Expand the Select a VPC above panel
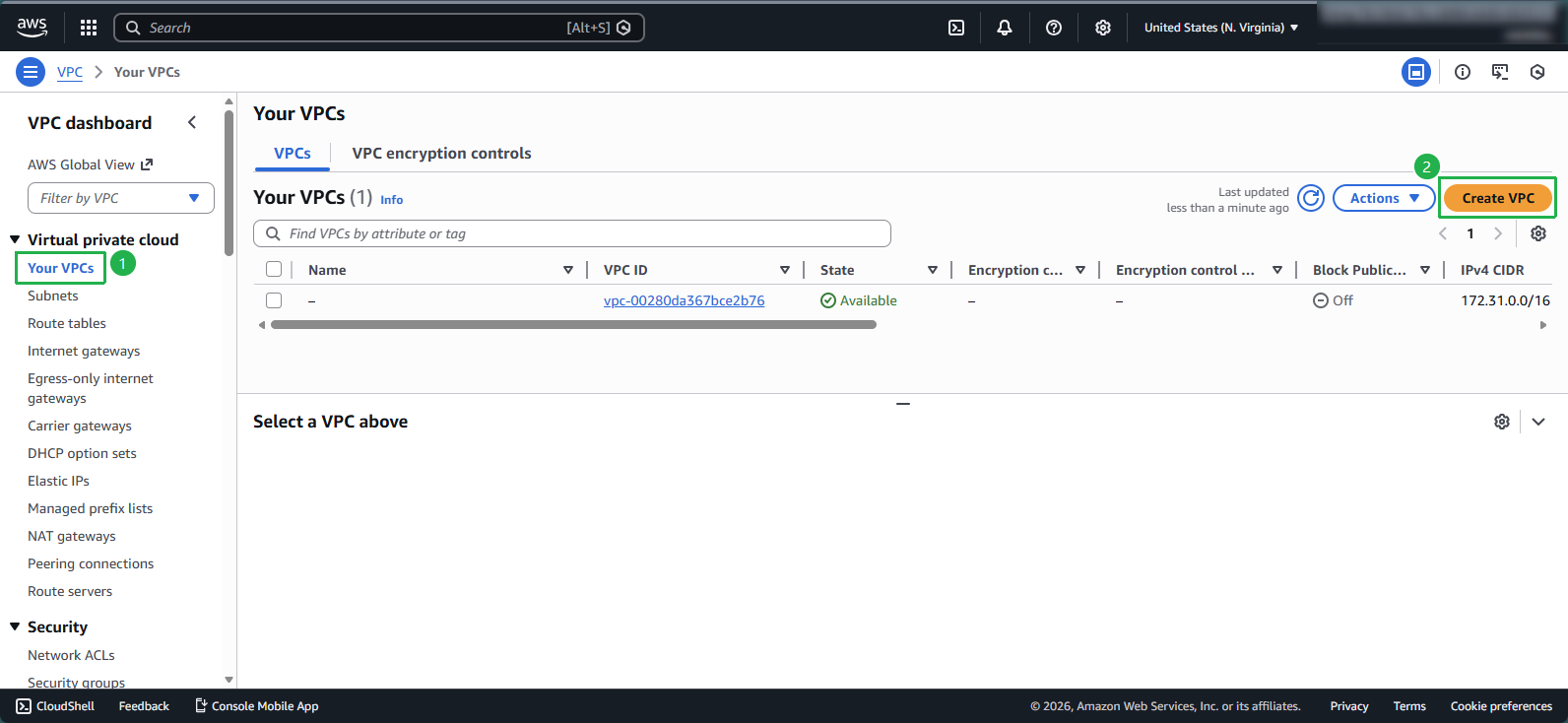 (1538, 422)
